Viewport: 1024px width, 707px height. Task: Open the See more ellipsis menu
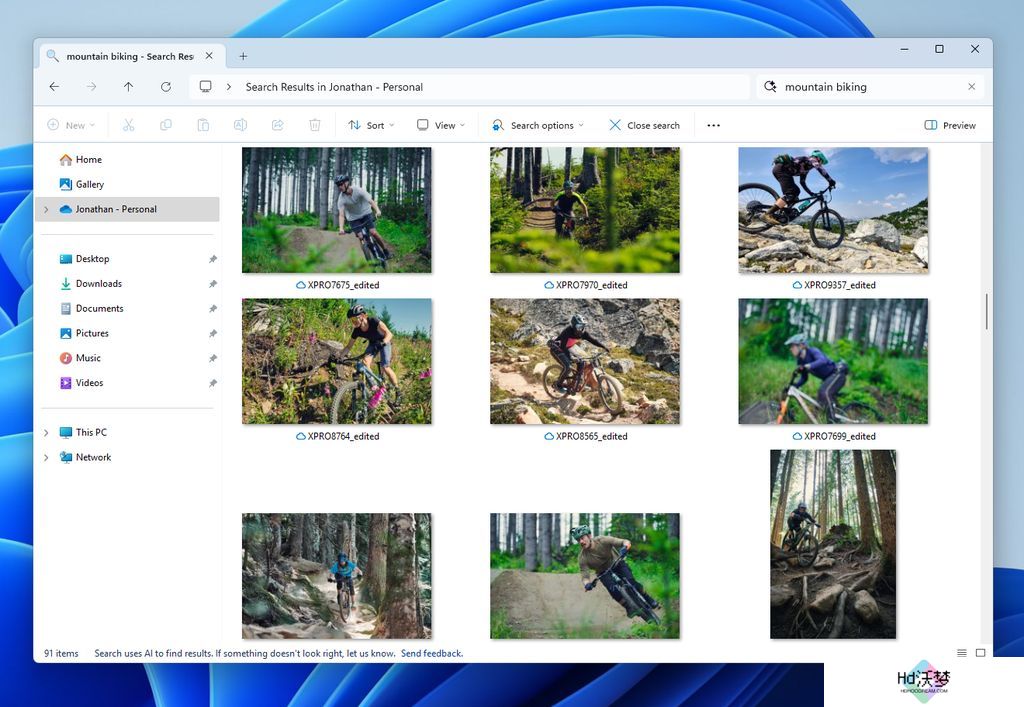pyautogui.click(x=713, y=125)
